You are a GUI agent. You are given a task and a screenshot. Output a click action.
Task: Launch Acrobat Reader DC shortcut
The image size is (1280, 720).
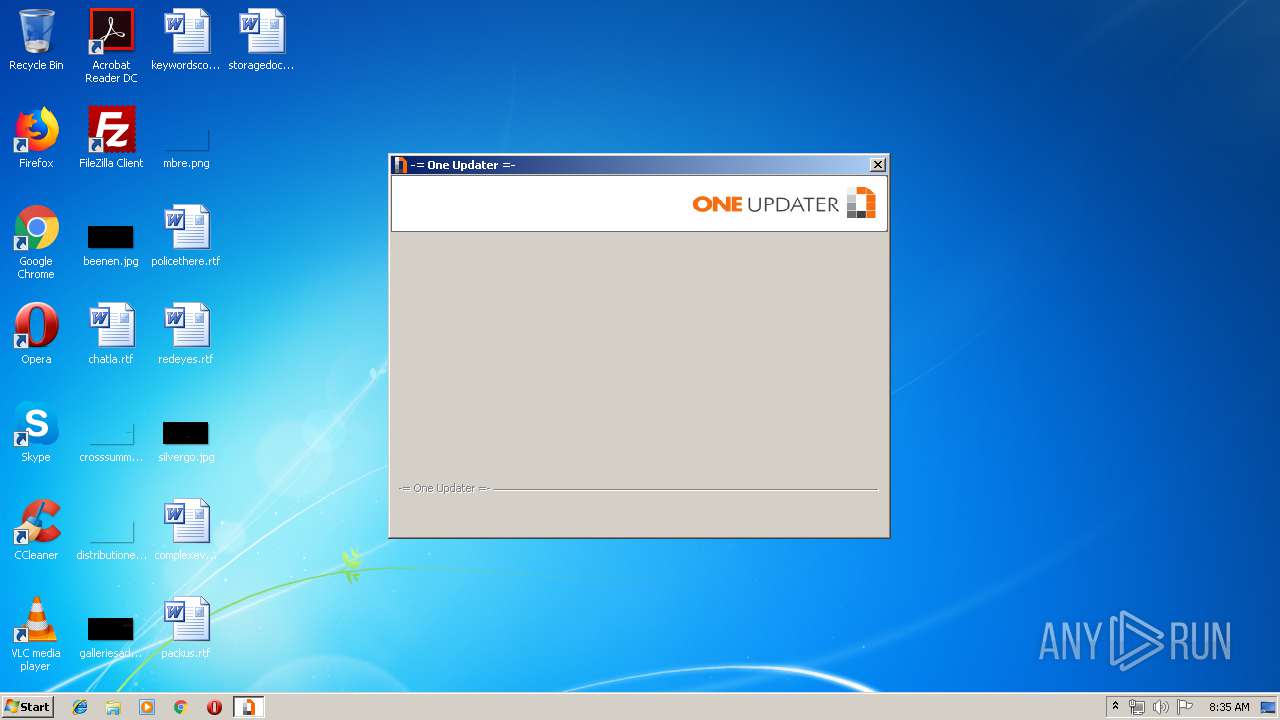(x=111, y=46)
